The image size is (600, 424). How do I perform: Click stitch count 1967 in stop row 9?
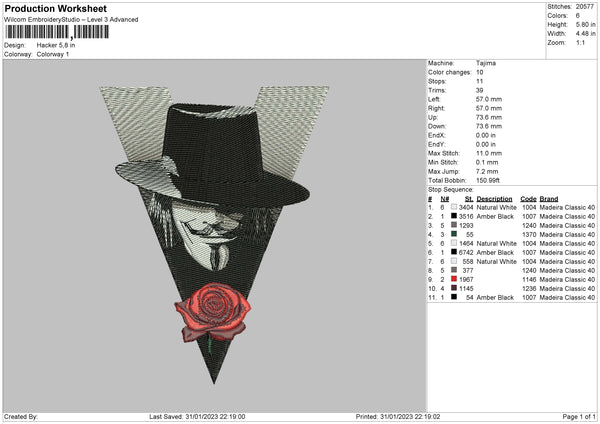click(466, 279)
